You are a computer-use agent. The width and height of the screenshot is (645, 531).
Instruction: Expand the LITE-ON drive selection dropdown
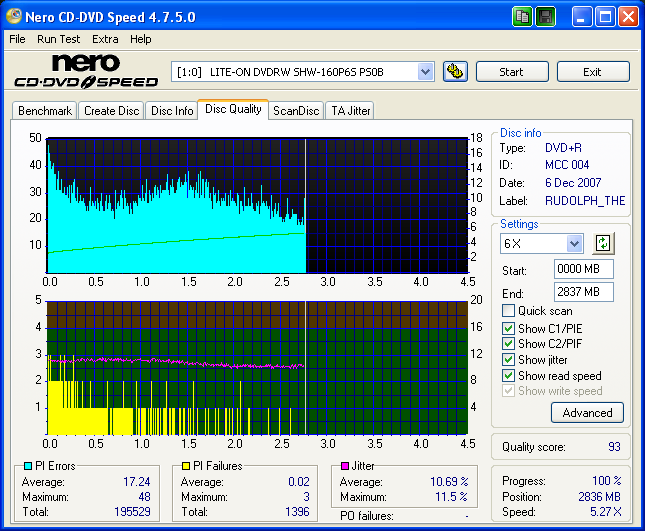point(426,72)
